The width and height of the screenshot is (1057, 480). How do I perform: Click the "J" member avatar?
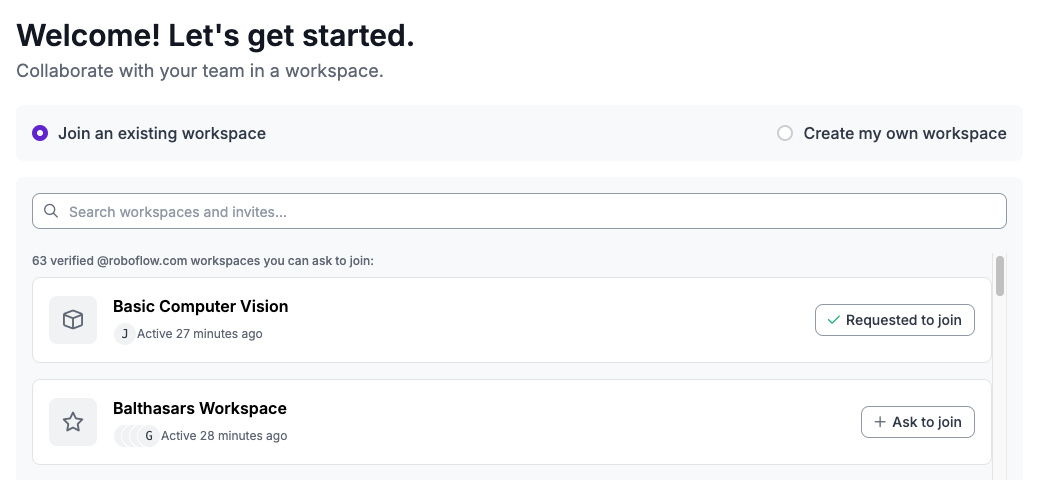(x=124, y=334)
